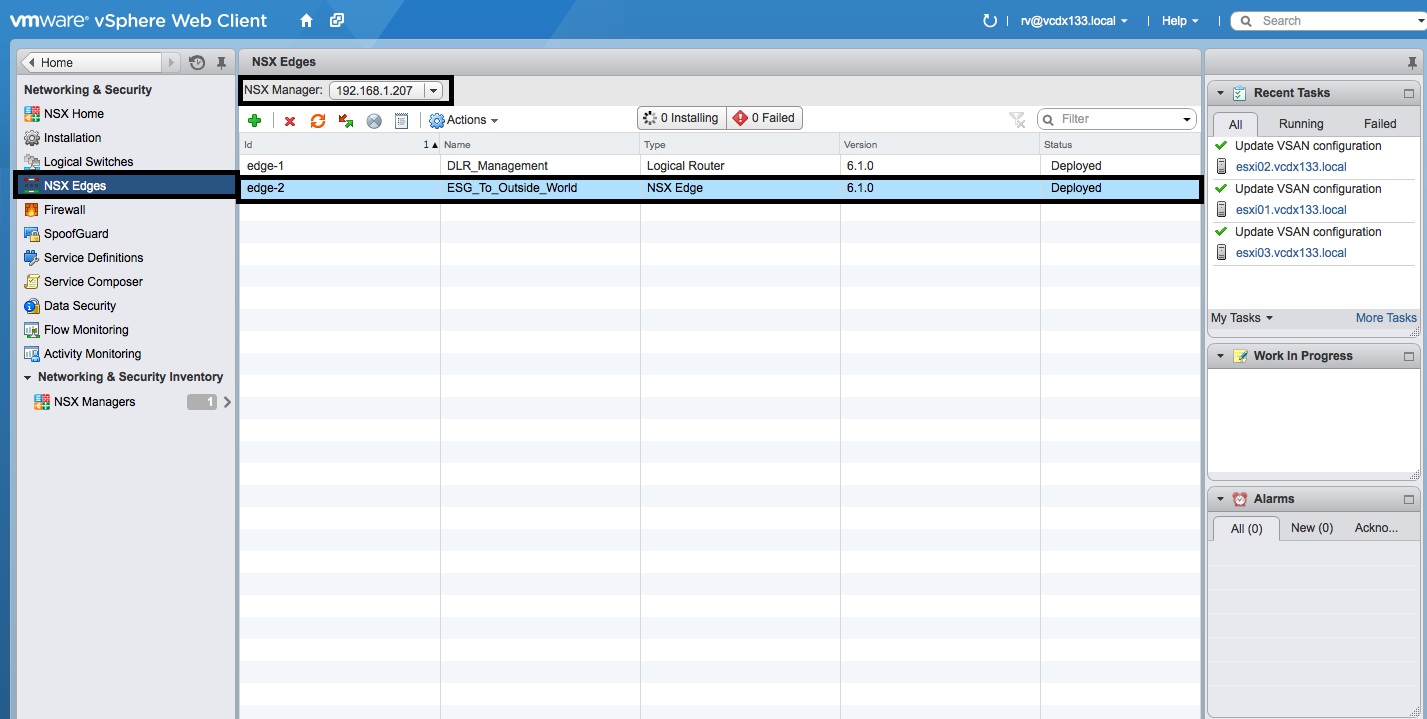
Task: Open the Actions dropdown menu
Action: pos(464,120)
